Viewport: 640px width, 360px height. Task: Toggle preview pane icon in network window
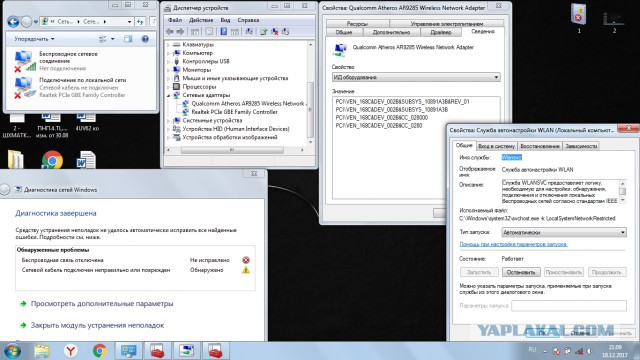[x=128, y=39]
